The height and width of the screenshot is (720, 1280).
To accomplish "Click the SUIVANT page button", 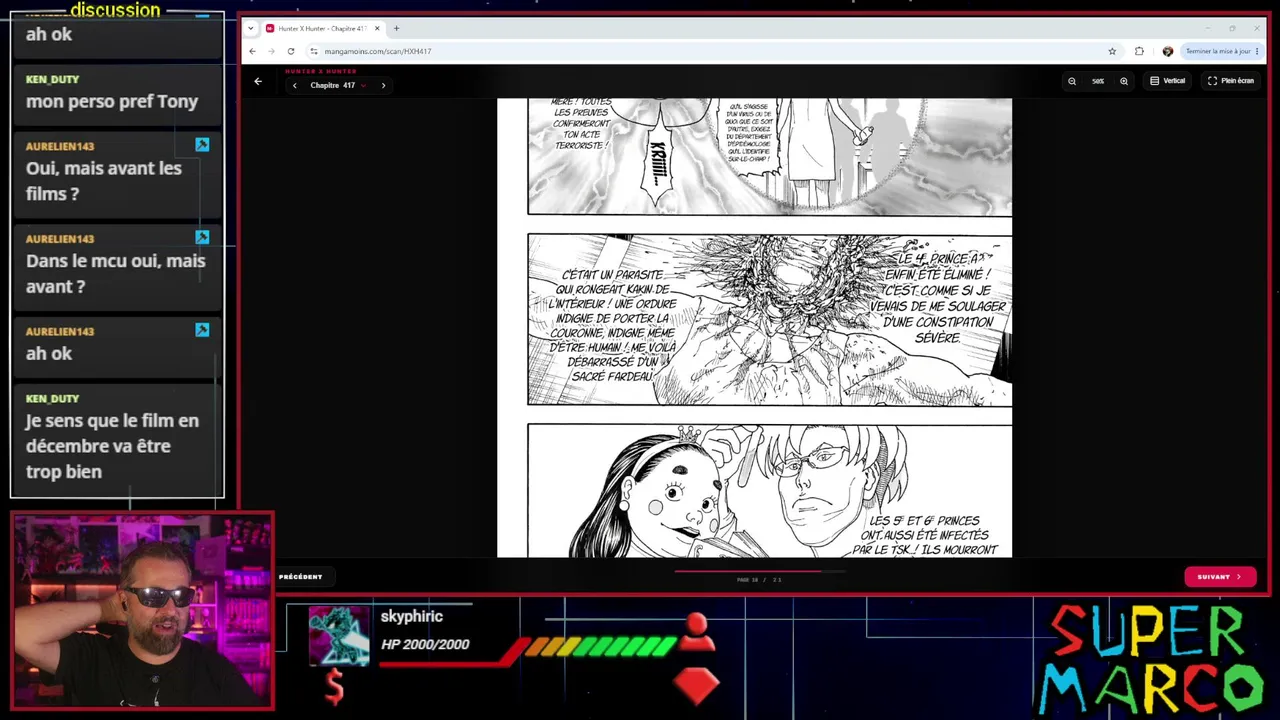I will (x=1220, y=577).
